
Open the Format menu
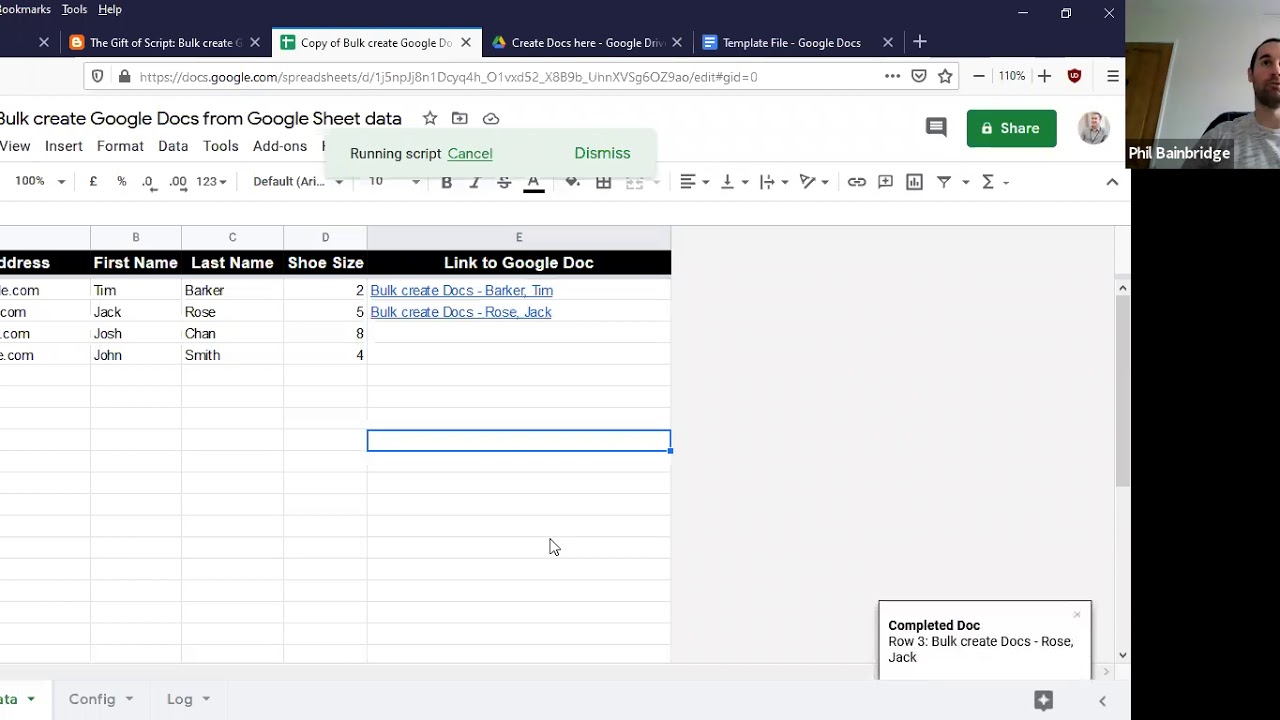(x=120, y=146)
